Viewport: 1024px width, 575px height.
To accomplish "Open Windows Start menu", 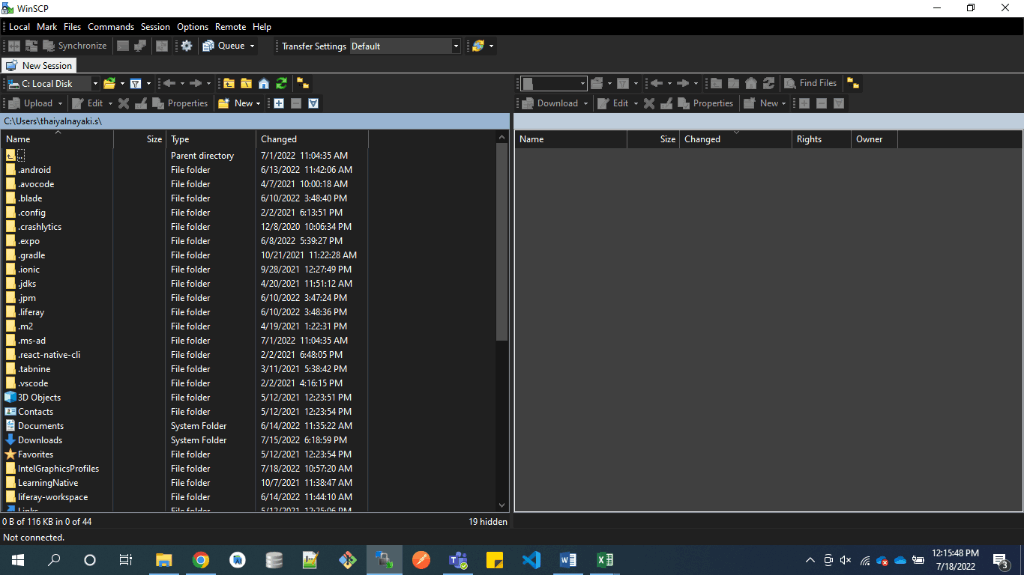I will click(x=18, y=560).
